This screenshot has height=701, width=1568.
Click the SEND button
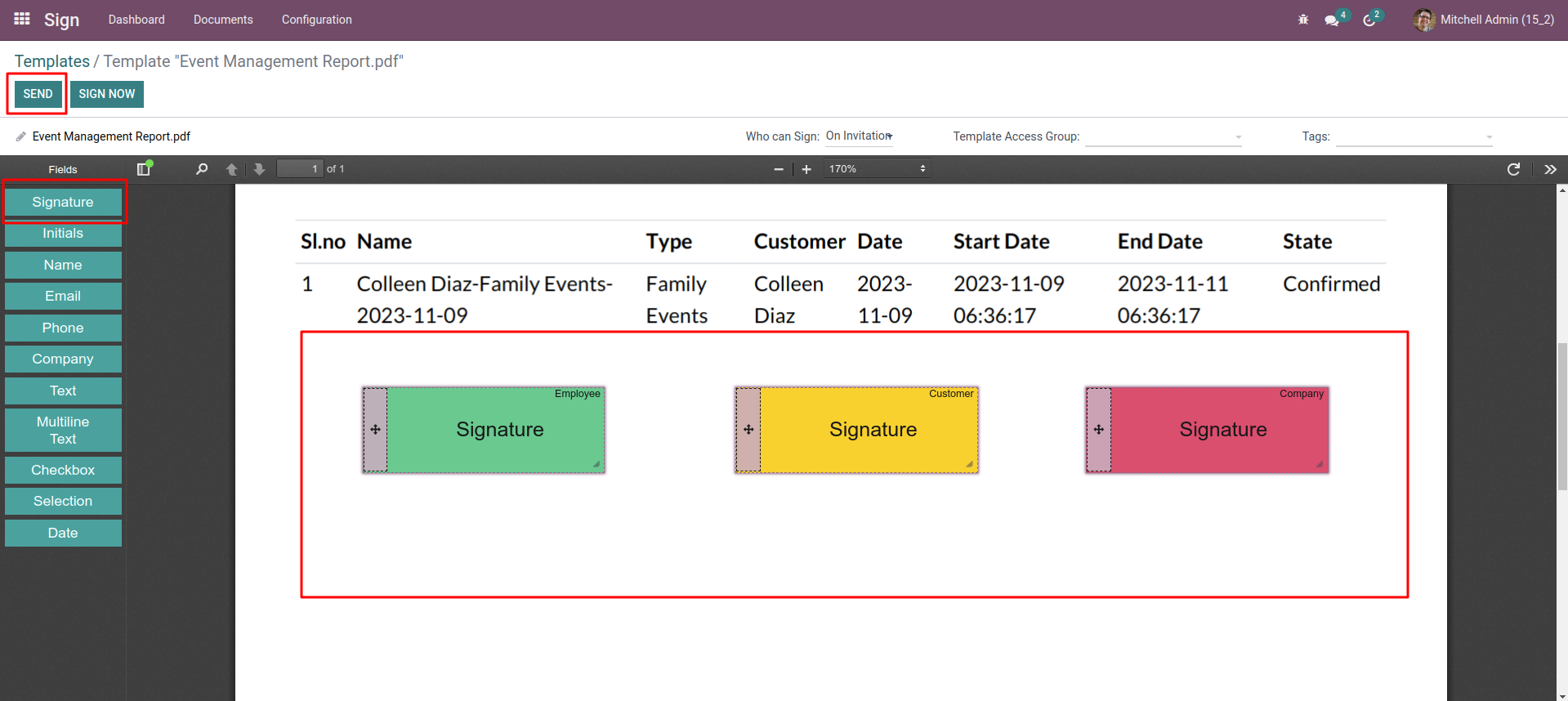38,94
